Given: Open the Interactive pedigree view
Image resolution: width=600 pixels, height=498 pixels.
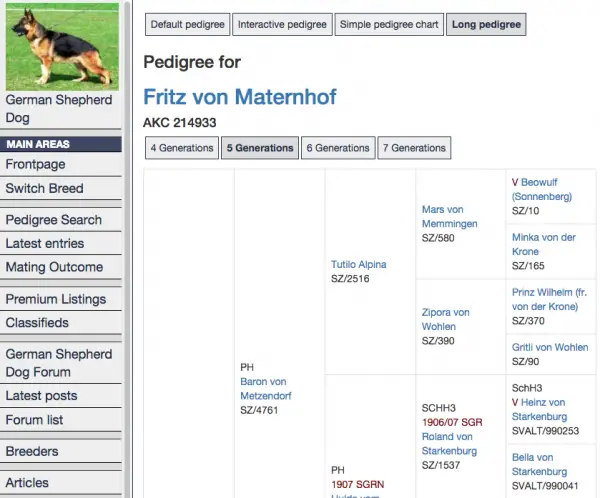Looking at the screenshot, I should pos(282,24).
